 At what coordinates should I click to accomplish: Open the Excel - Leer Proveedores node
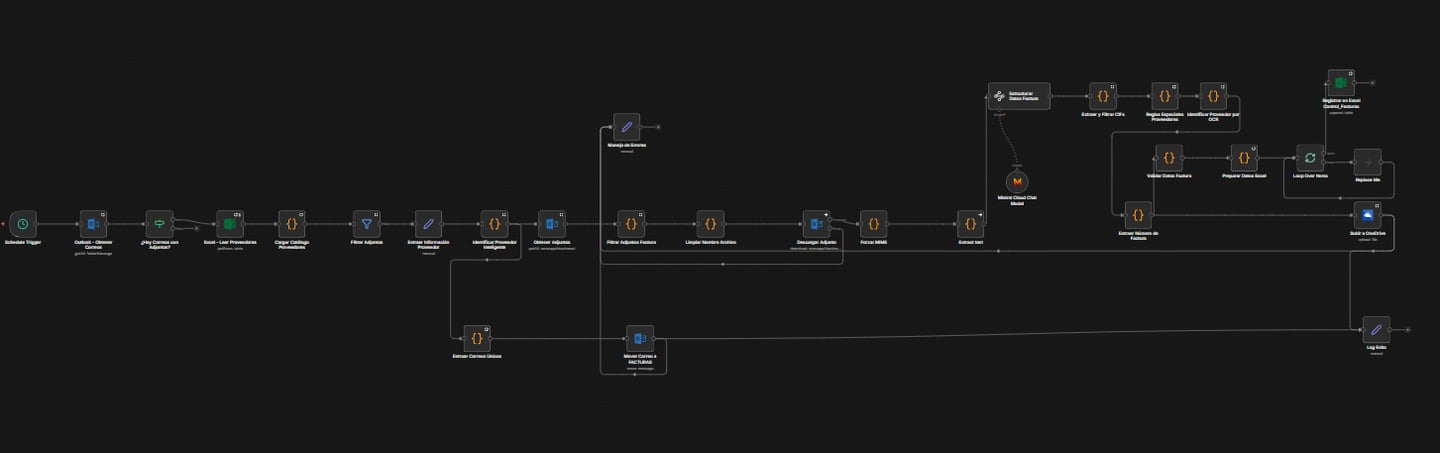[x=230, y=224]
